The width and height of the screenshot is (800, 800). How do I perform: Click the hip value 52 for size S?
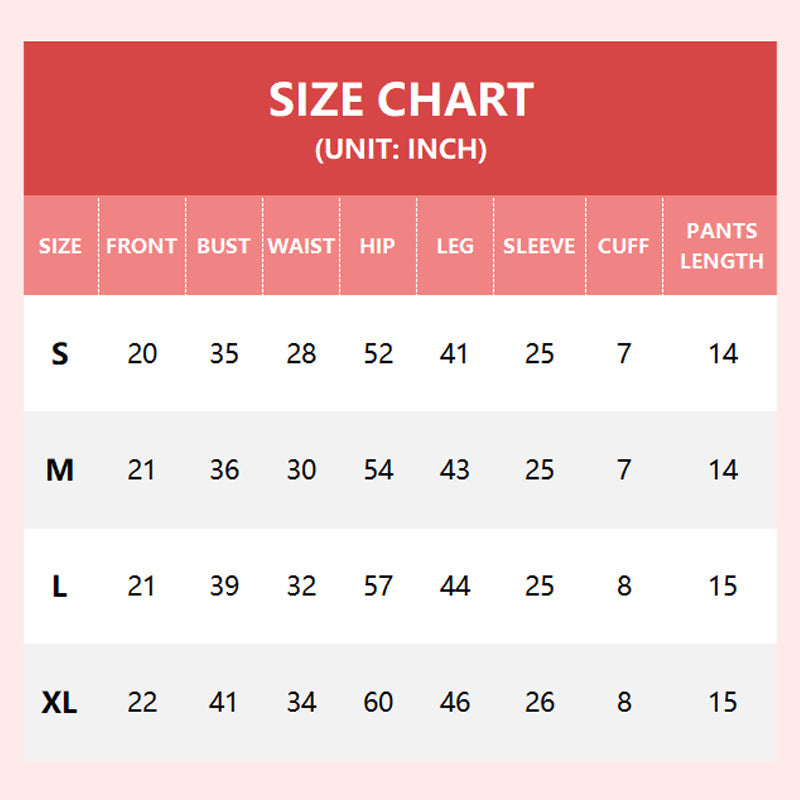378,354
